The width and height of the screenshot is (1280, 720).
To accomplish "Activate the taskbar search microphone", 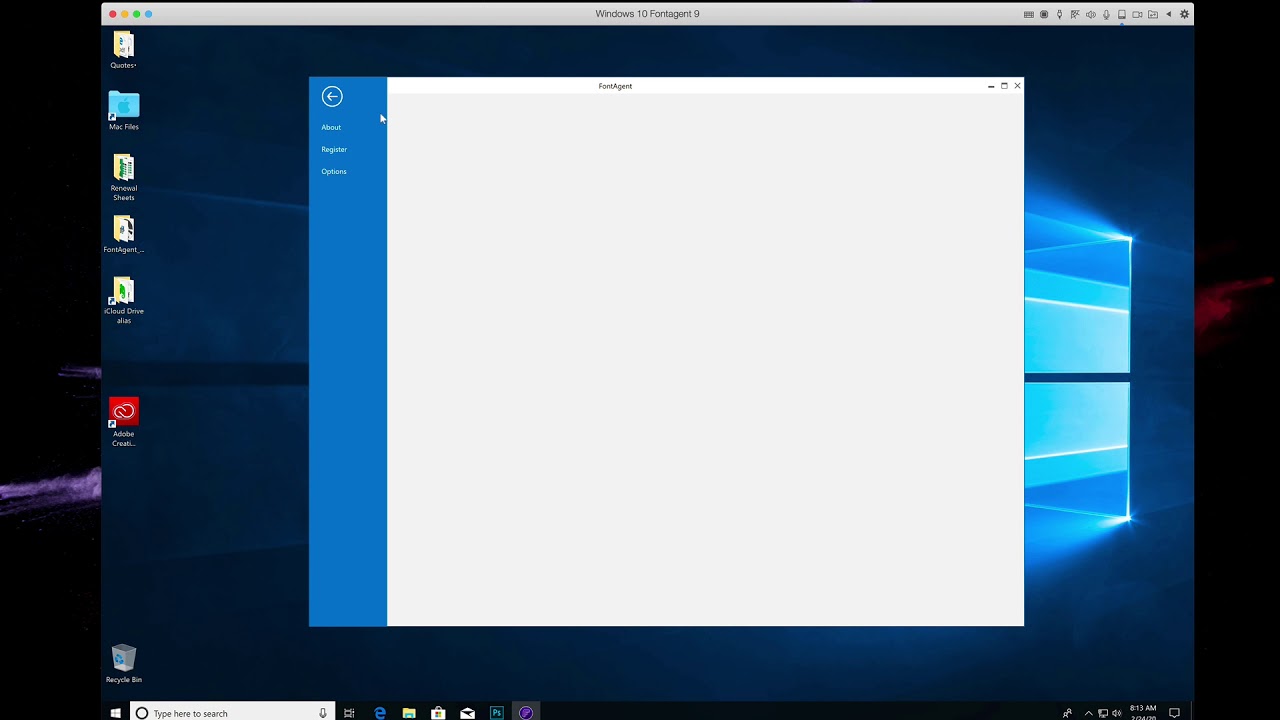I will pyautogui.click(x=323, y=713).
